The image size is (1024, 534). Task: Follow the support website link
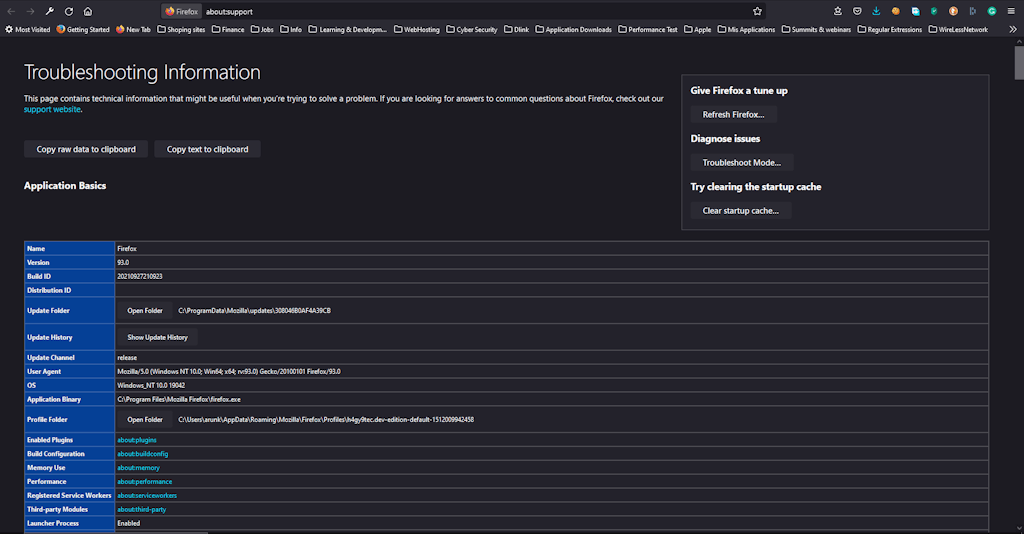point(52,110)
